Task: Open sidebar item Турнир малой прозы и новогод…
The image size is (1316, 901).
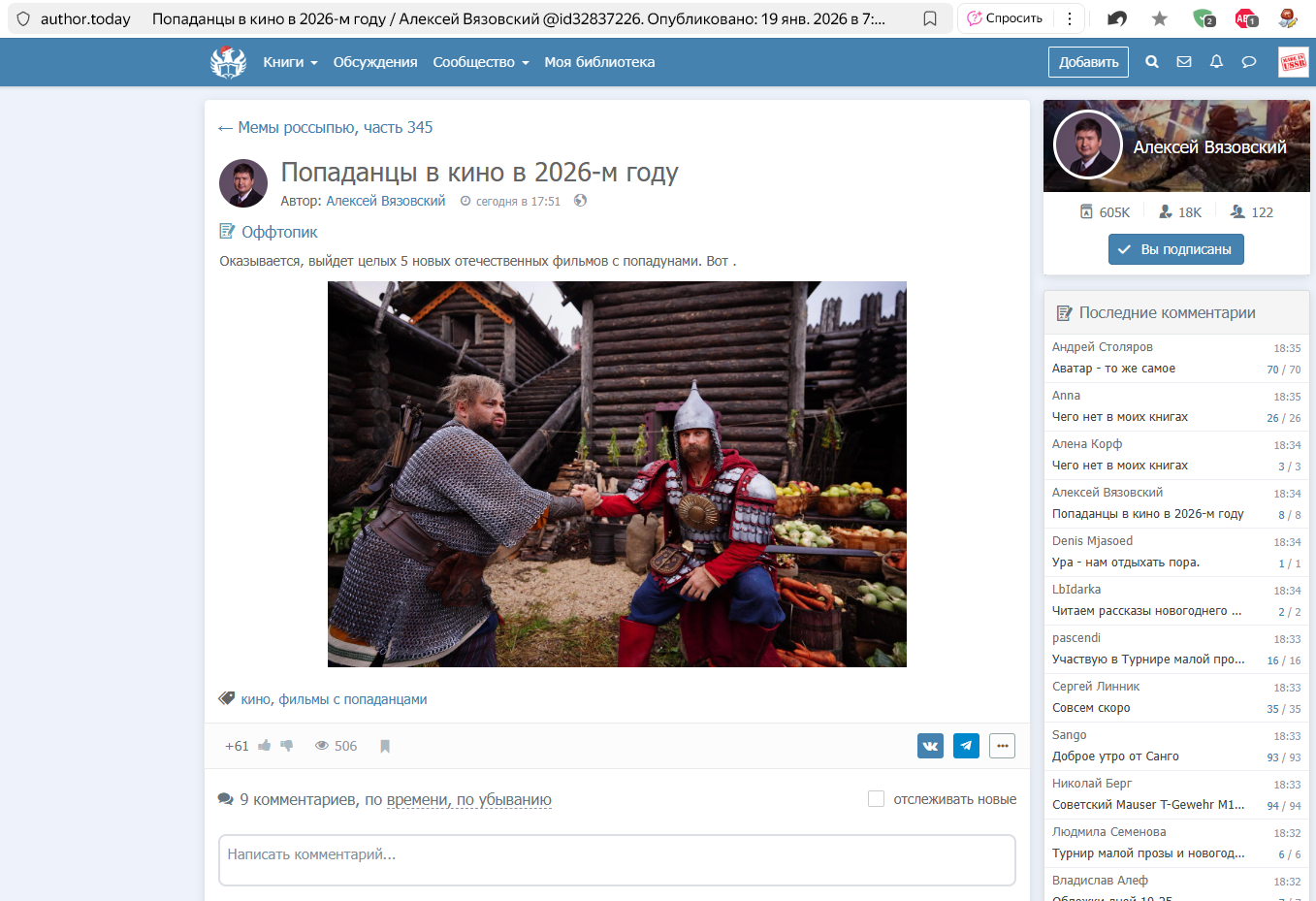Action: (1149, 853)
